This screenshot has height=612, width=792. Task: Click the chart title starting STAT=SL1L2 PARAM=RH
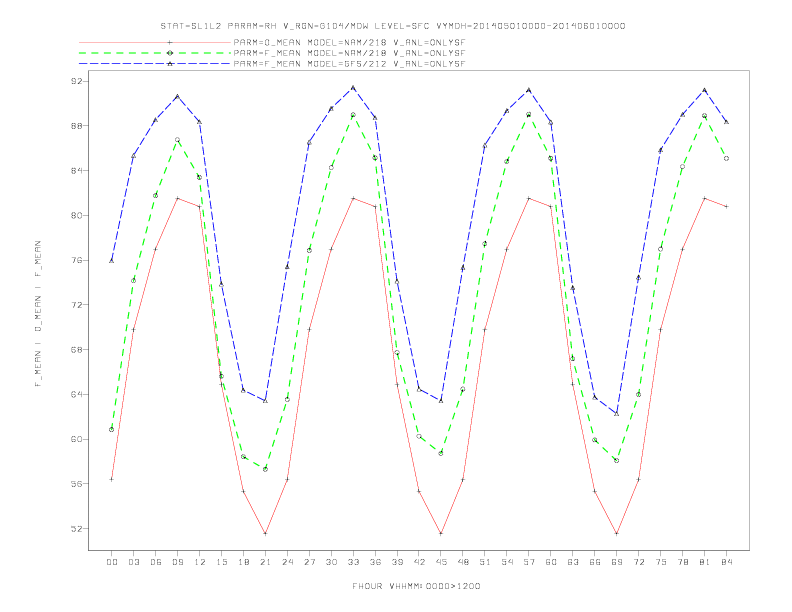393,26
